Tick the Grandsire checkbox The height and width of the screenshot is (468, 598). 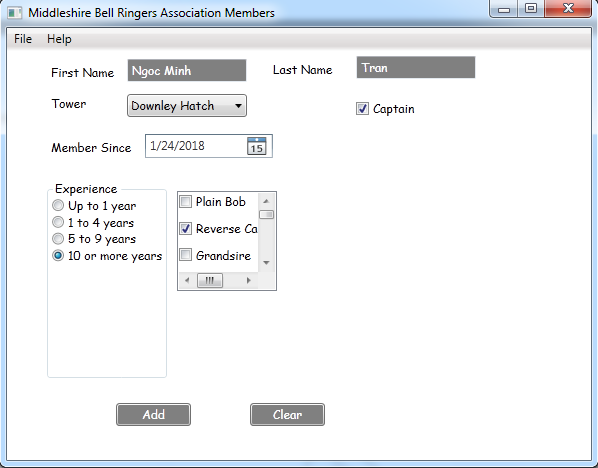(185, 255)
